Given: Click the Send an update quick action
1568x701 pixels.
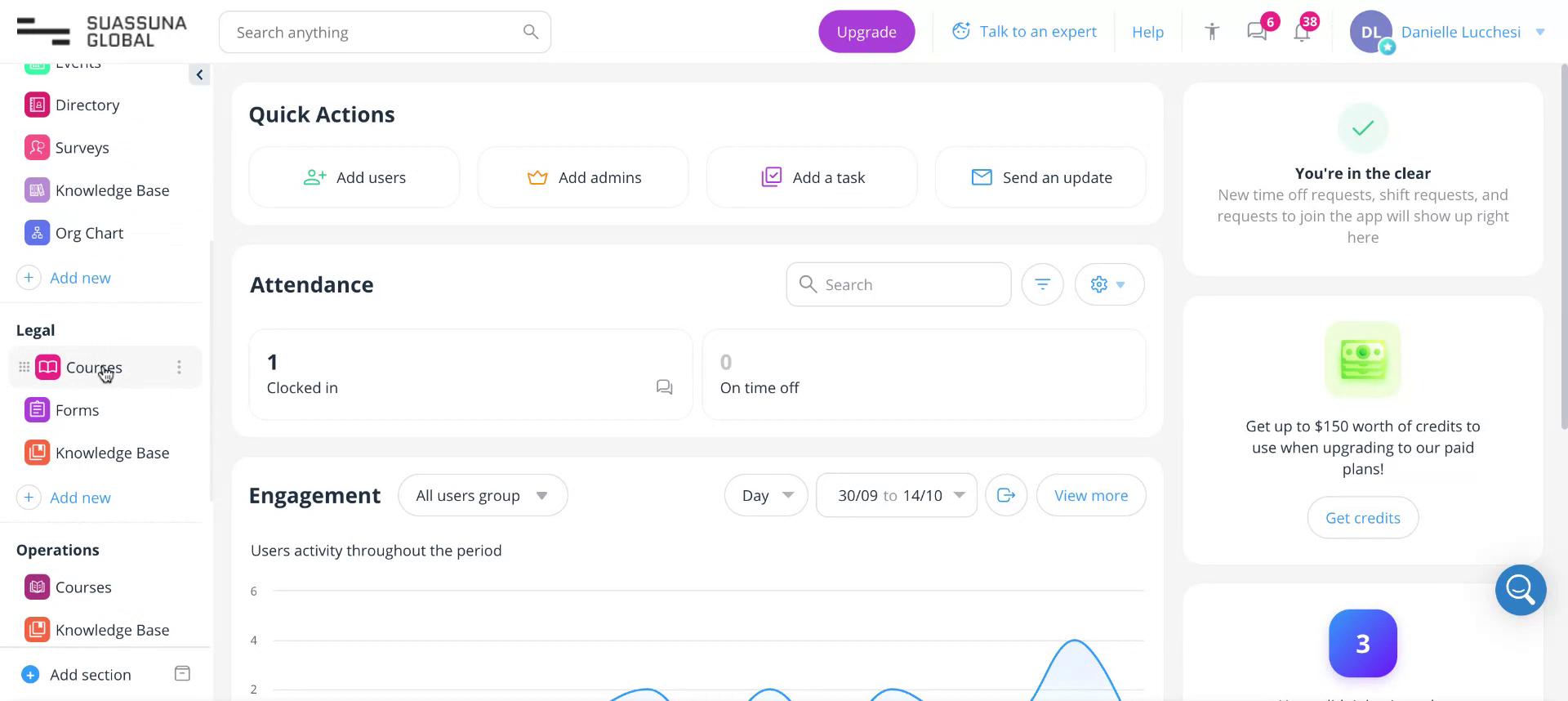Looking at the screenshot, I should tap(1040, 177).
